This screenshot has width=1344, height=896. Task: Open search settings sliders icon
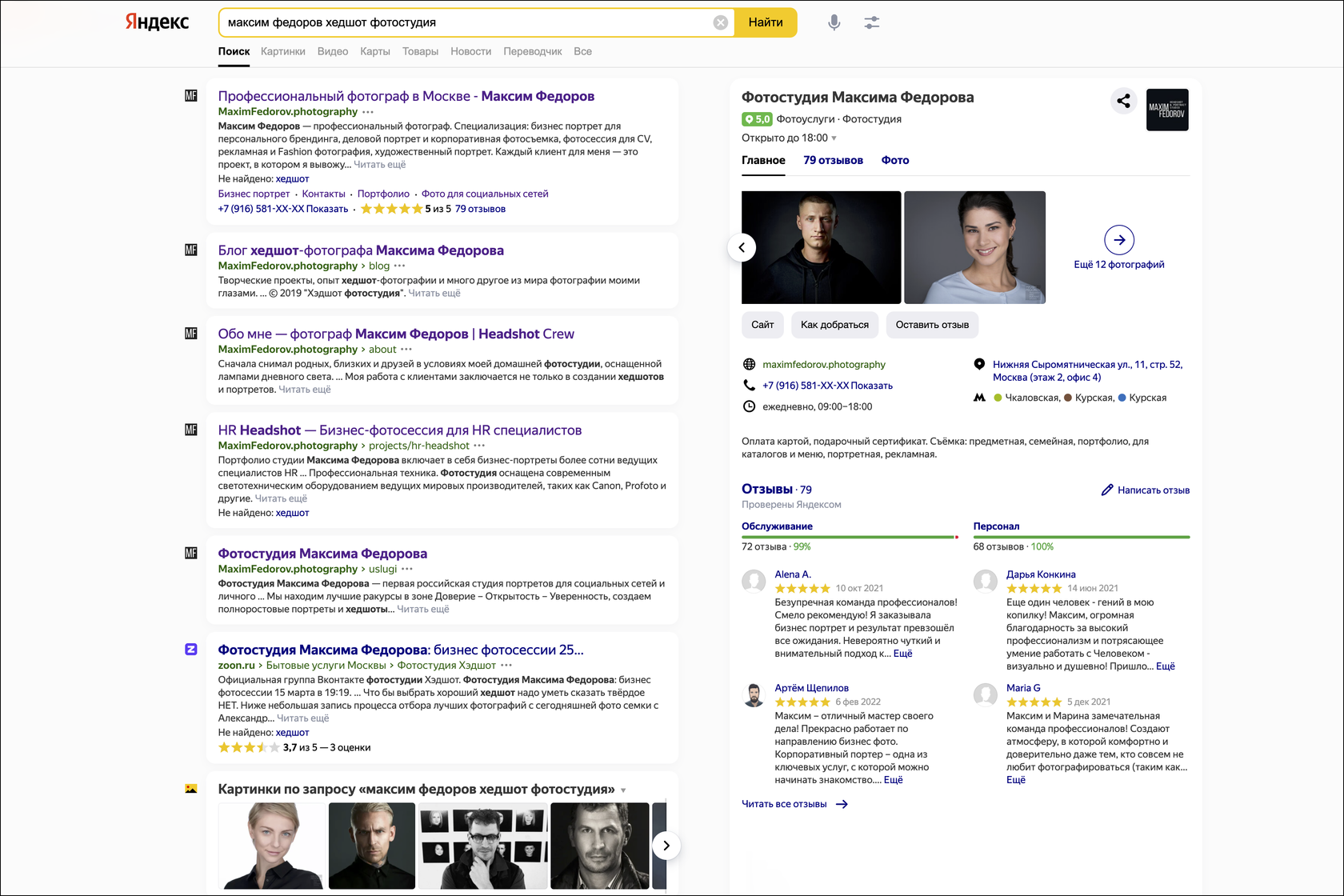tap(872, 22)
